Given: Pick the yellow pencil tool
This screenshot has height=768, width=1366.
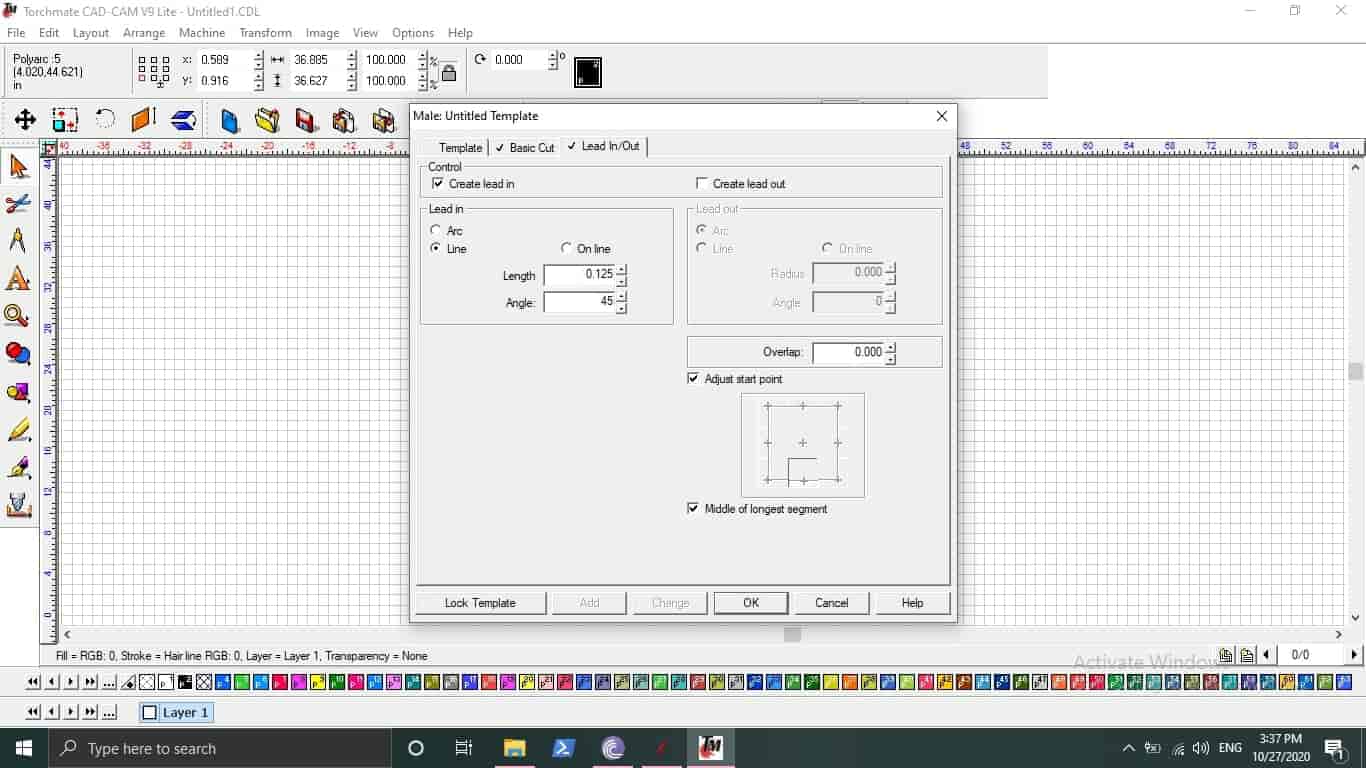Looking at the screenshot, I should click(x=18, y=430).
